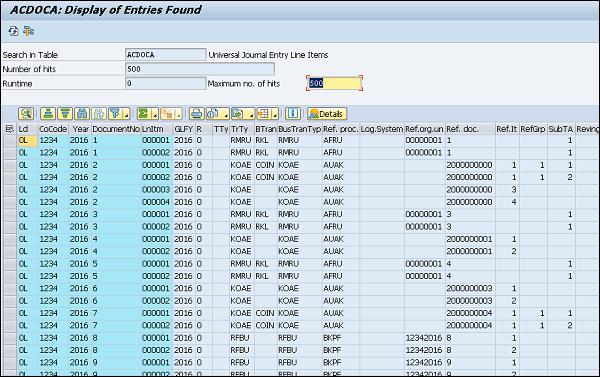Screen dimensions: 600x377
Task: Click the settings icon next to refresh
Action: tap(28, 31)
